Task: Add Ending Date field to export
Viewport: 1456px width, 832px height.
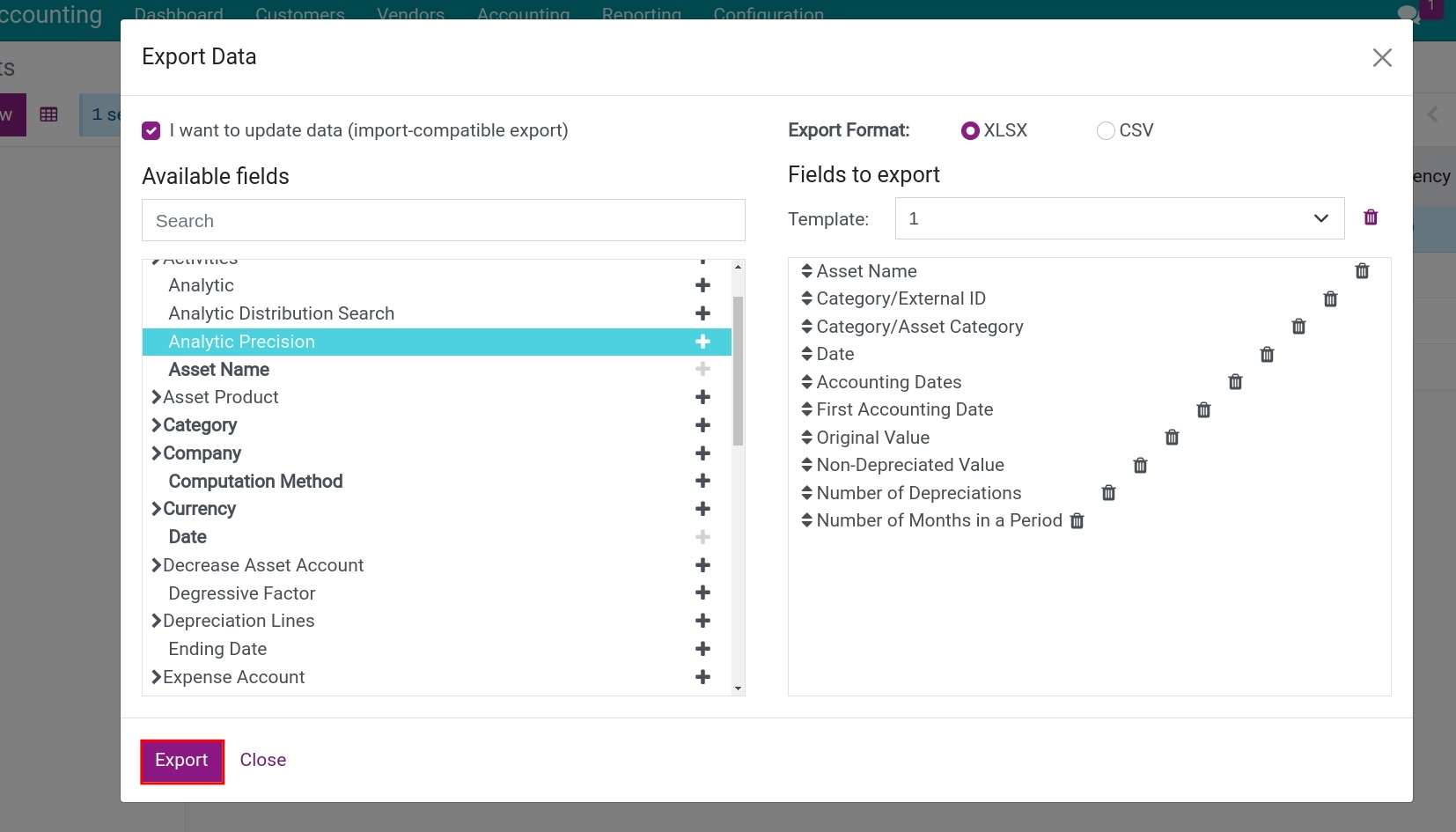Action: point(702,649)
